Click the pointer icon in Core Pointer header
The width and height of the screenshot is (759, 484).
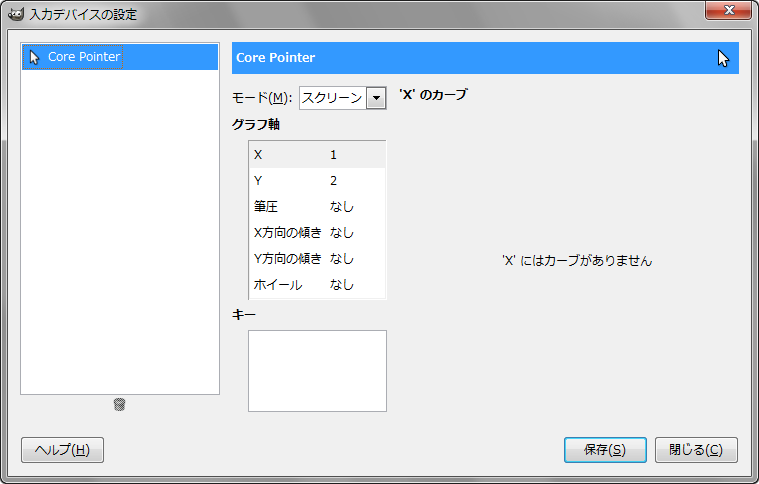point(723,58)
